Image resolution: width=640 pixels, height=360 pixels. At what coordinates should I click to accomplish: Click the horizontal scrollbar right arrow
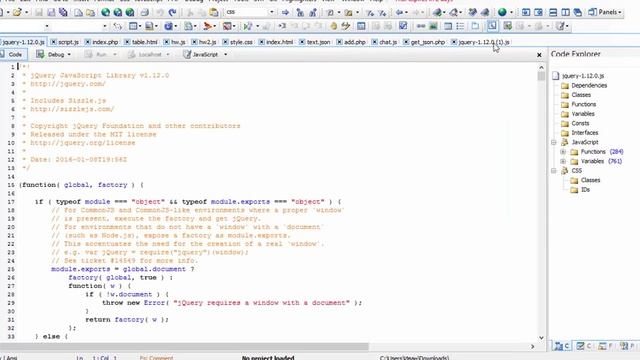pos(532,347)
